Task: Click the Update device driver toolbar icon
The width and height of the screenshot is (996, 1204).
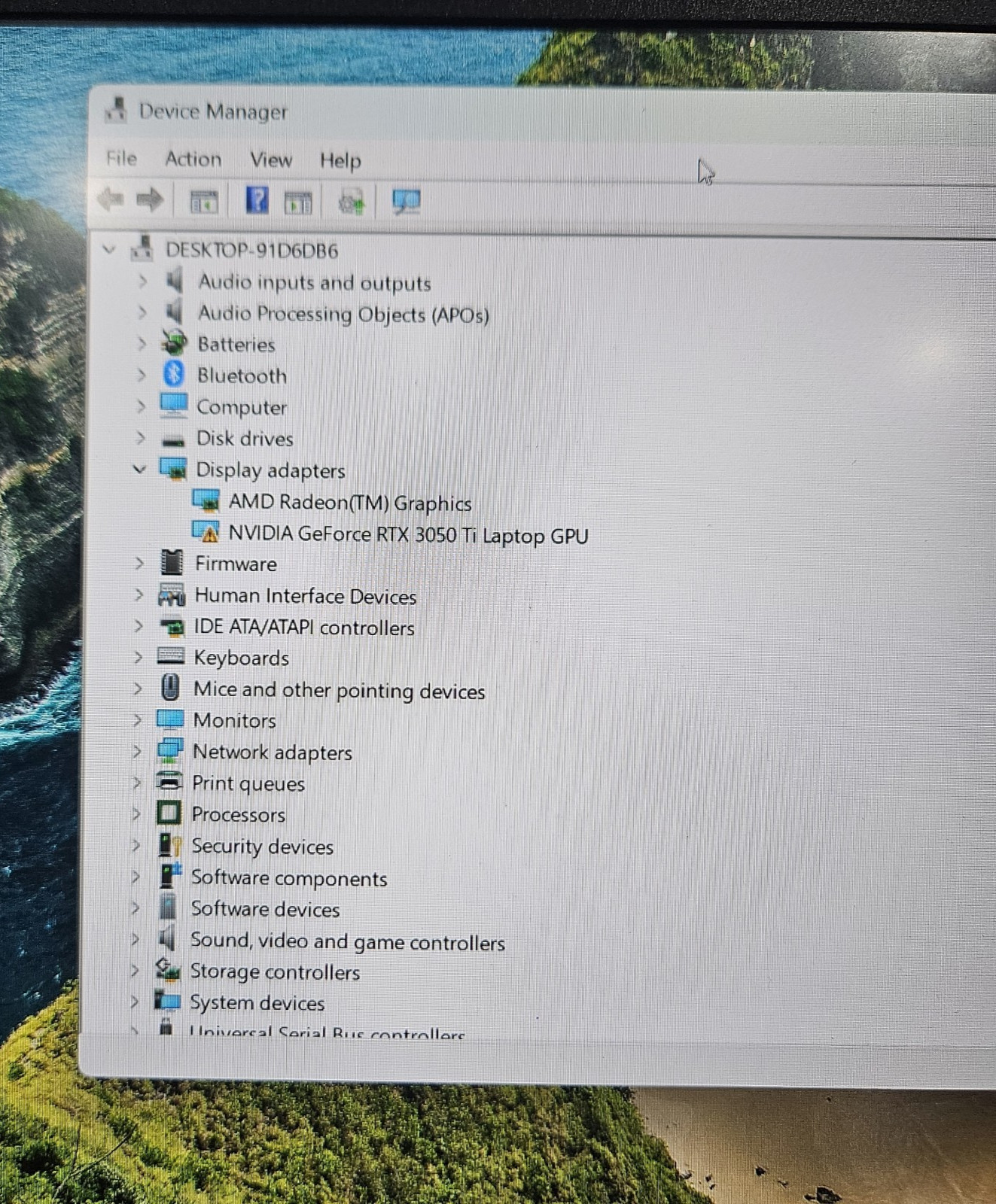Action: [x=351, y=202]
